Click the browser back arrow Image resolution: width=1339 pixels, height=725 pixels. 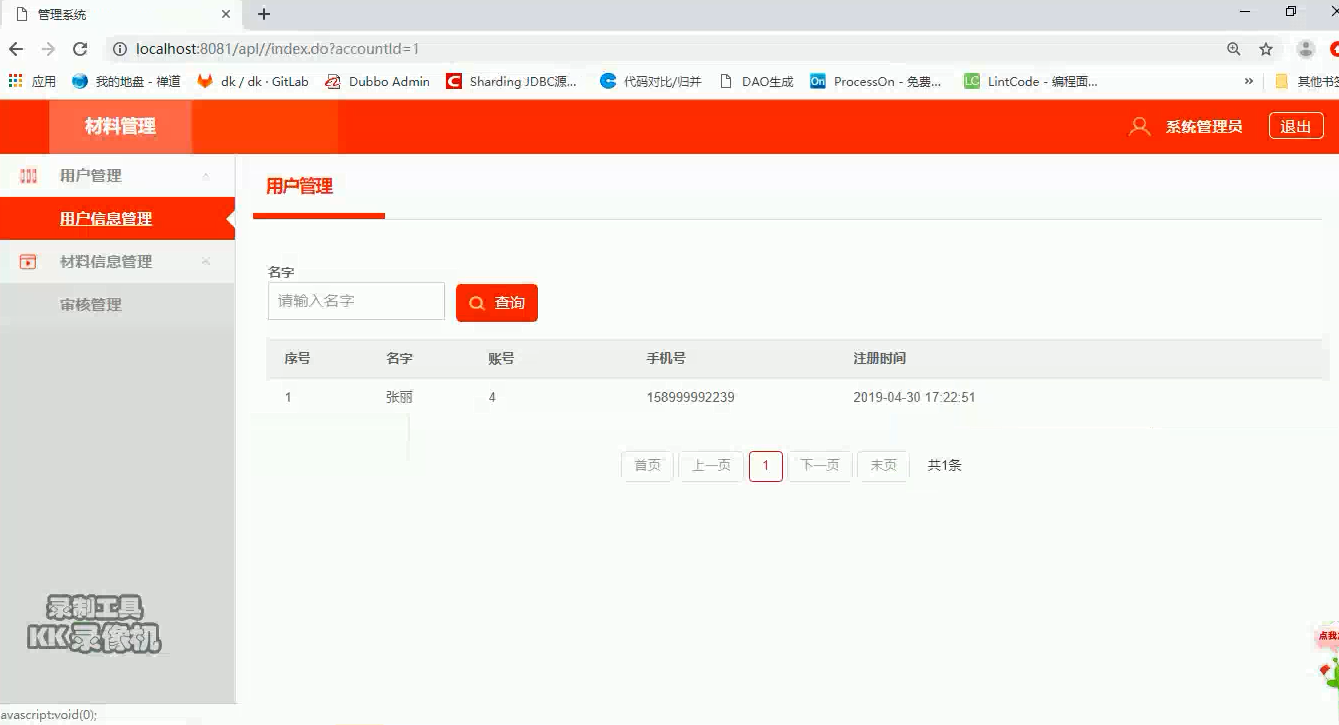[x=16, y=49]
